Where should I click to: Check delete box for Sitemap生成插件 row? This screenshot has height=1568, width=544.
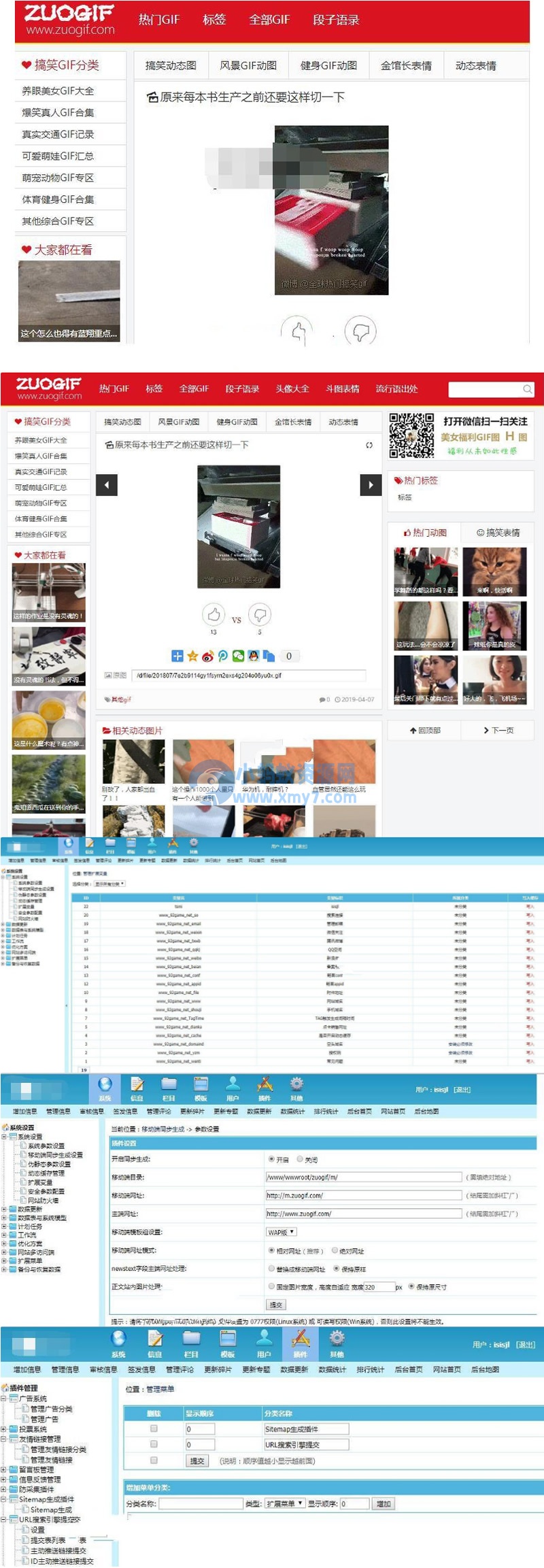click(154, 1429)
